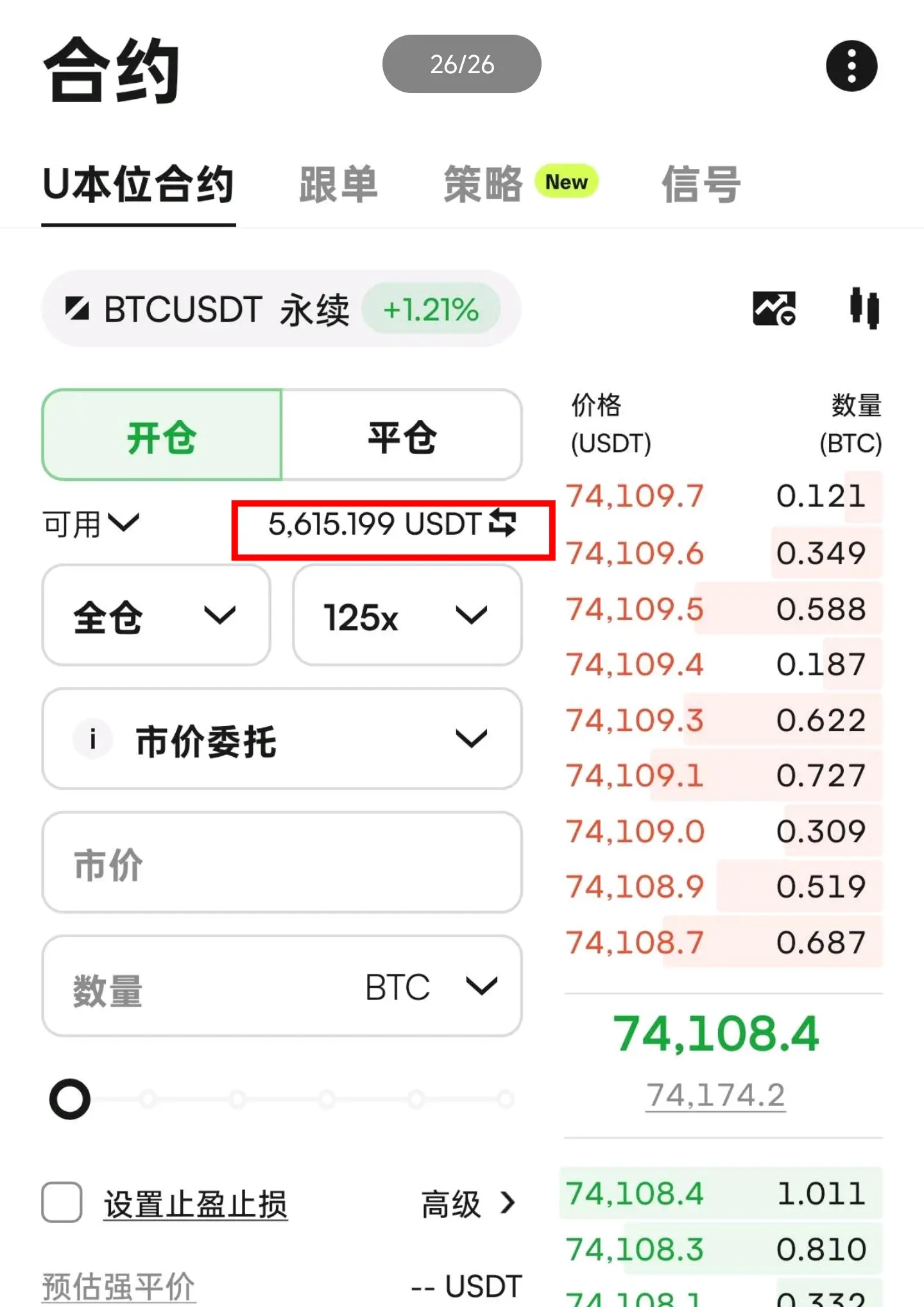This screenshot has width=924, height=1307.
Task: Select ask price 74,108.7
Action: [x=635, y=942]
